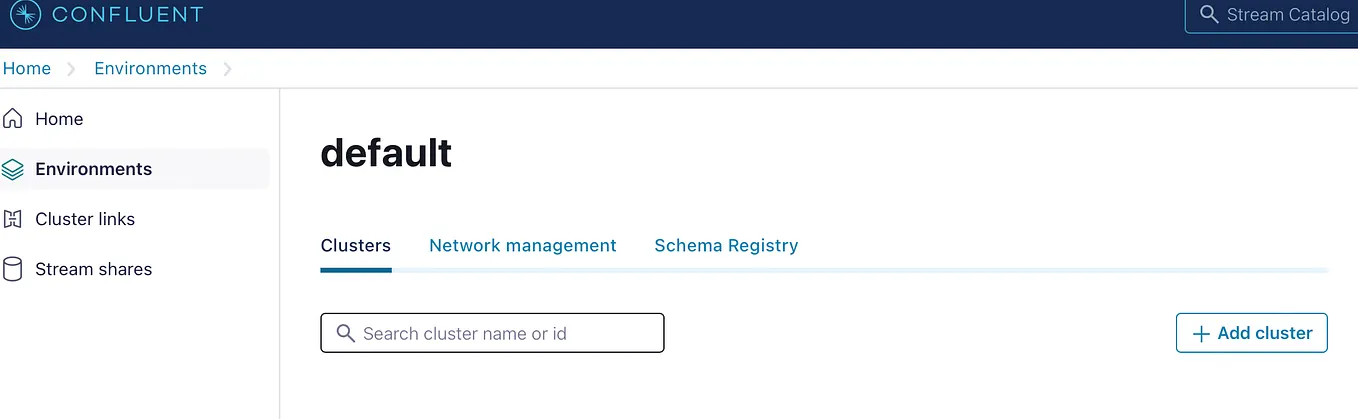
Task: Click the chevron after Home breadcrumb
Action: coord(71,69)
